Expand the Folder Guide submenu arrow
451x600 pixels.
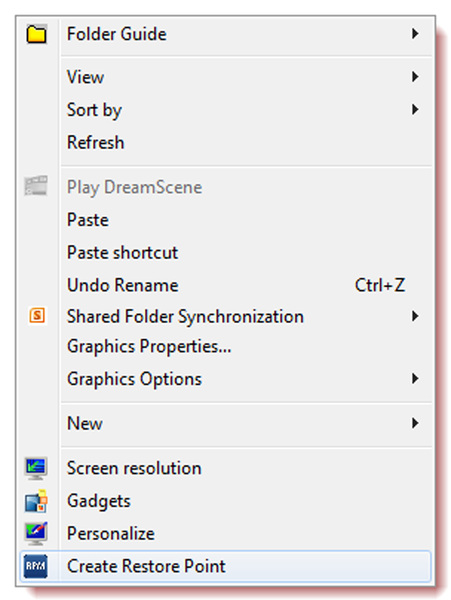pos(415,34)
